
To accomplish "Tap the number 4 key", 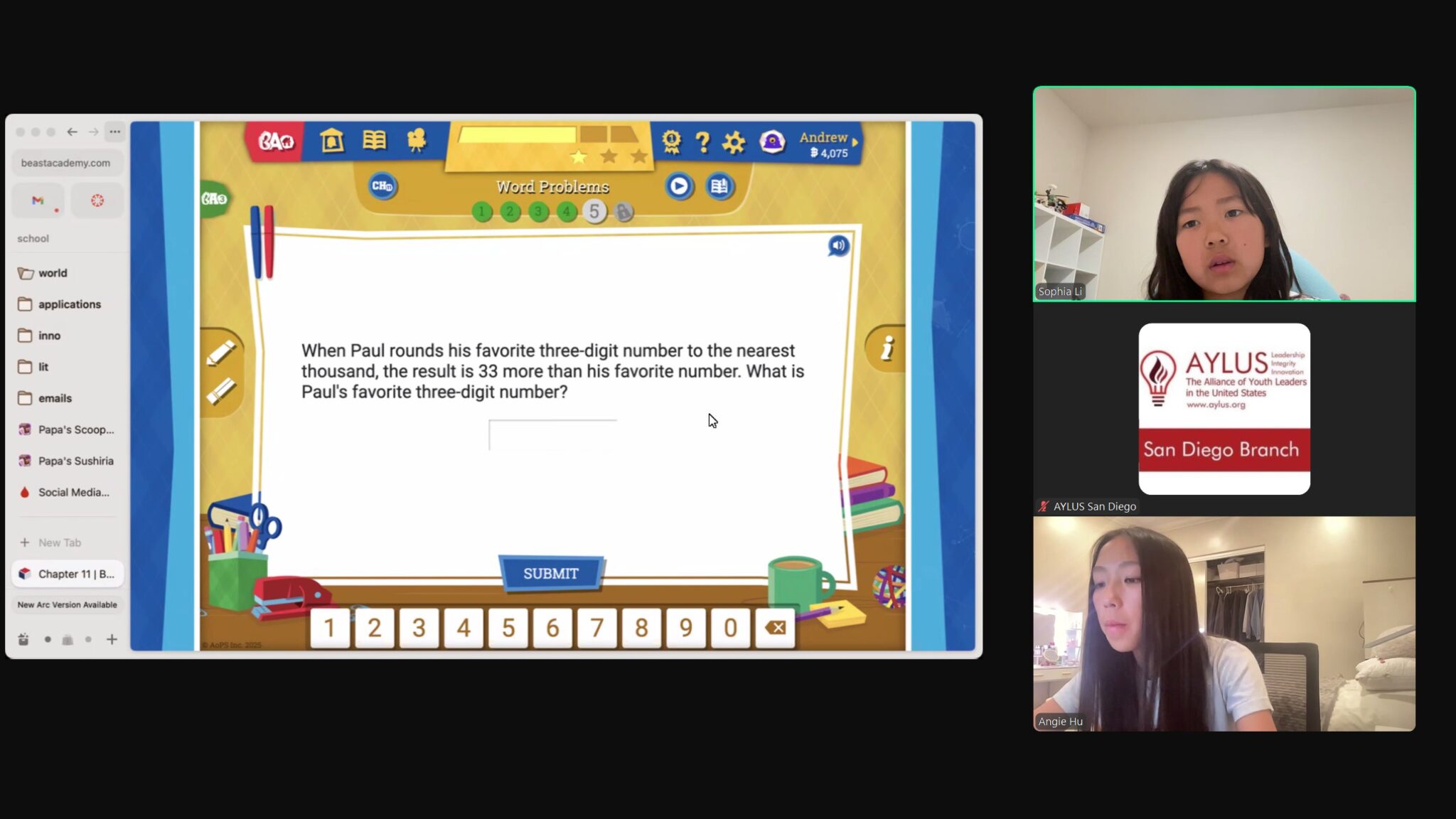I will 464,628.
